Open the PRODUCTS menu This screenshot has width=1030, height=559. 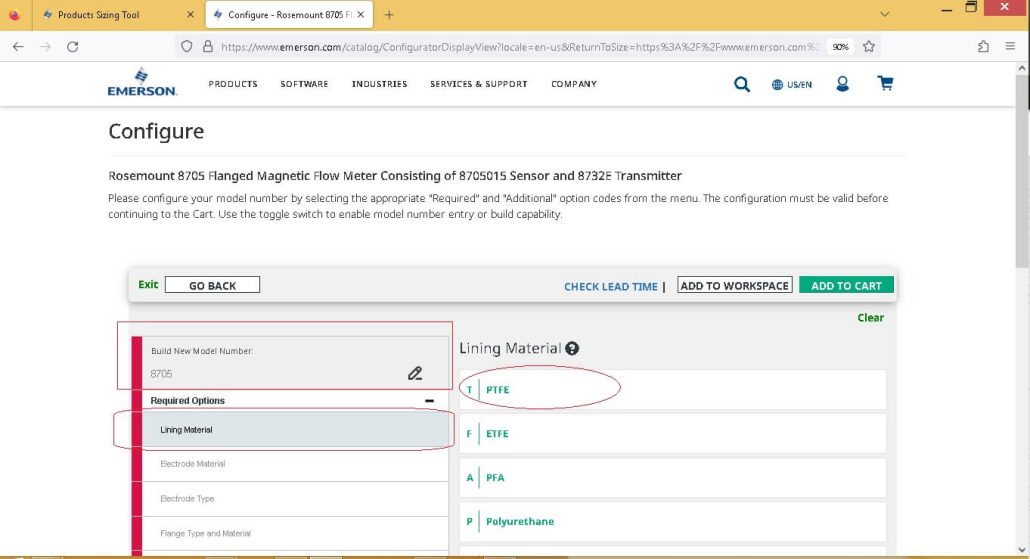click(233, 84)
